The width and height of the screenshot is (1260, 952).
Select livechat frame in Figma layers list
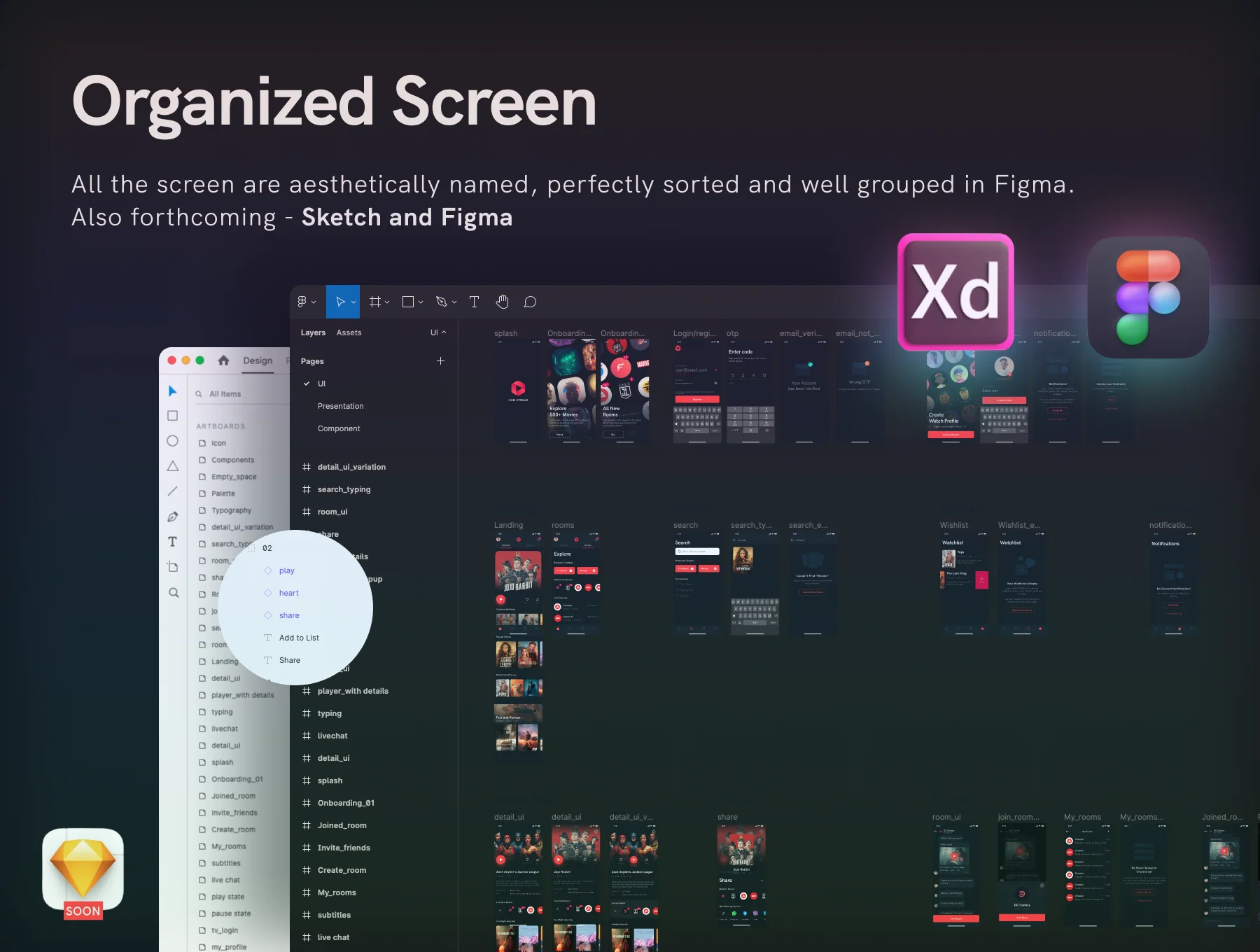tap(332, 736)
